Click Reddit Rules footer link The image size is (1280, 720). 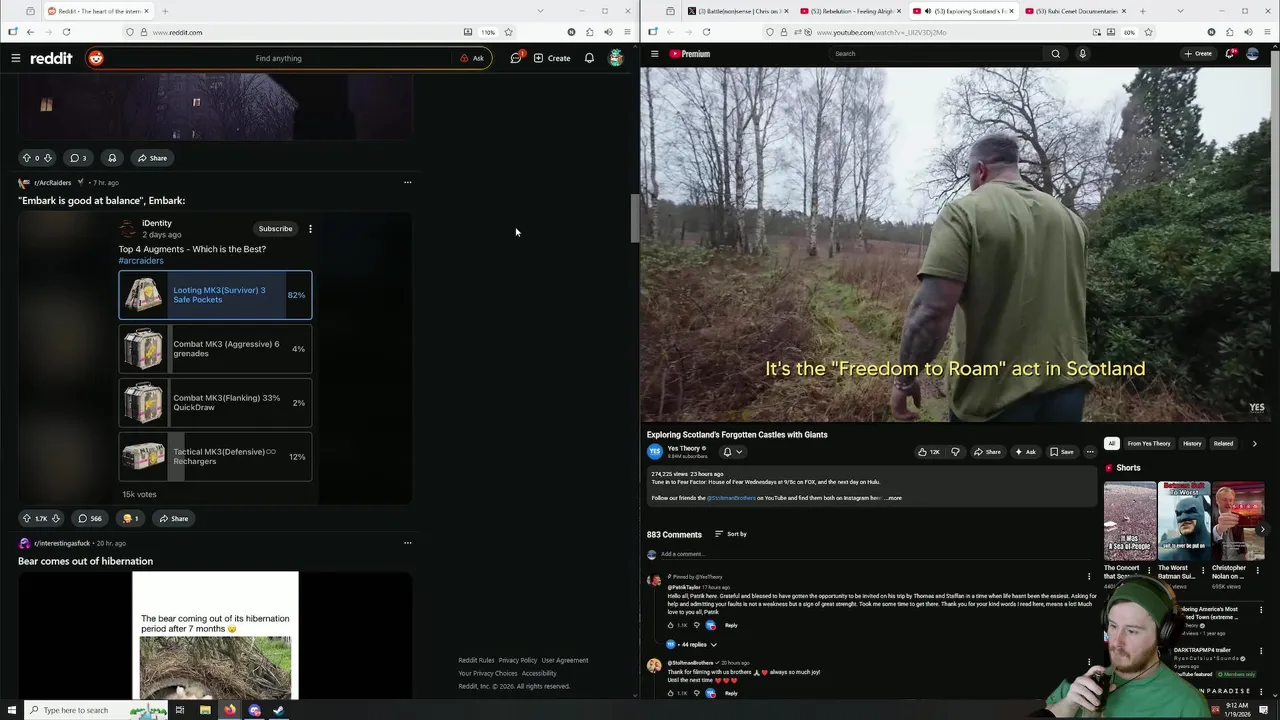[x=476, y=660]
